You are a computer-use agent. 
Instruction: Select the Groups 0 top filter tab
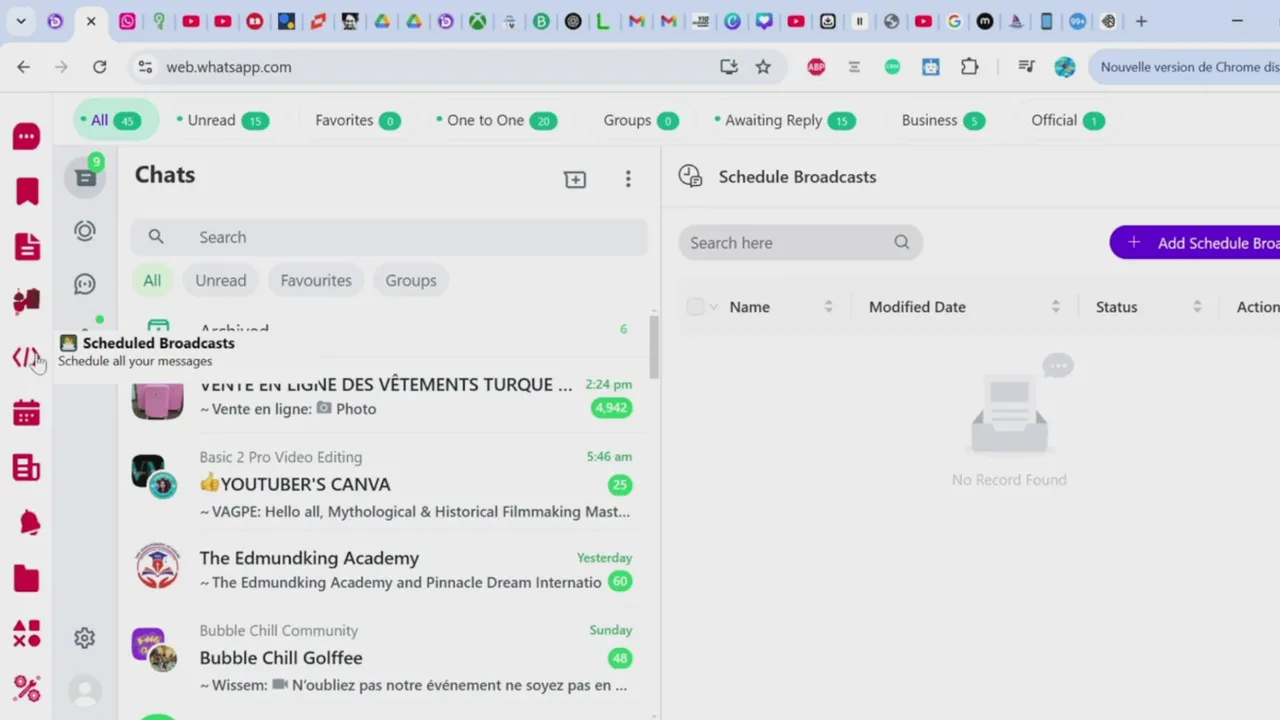pos(640,120)
